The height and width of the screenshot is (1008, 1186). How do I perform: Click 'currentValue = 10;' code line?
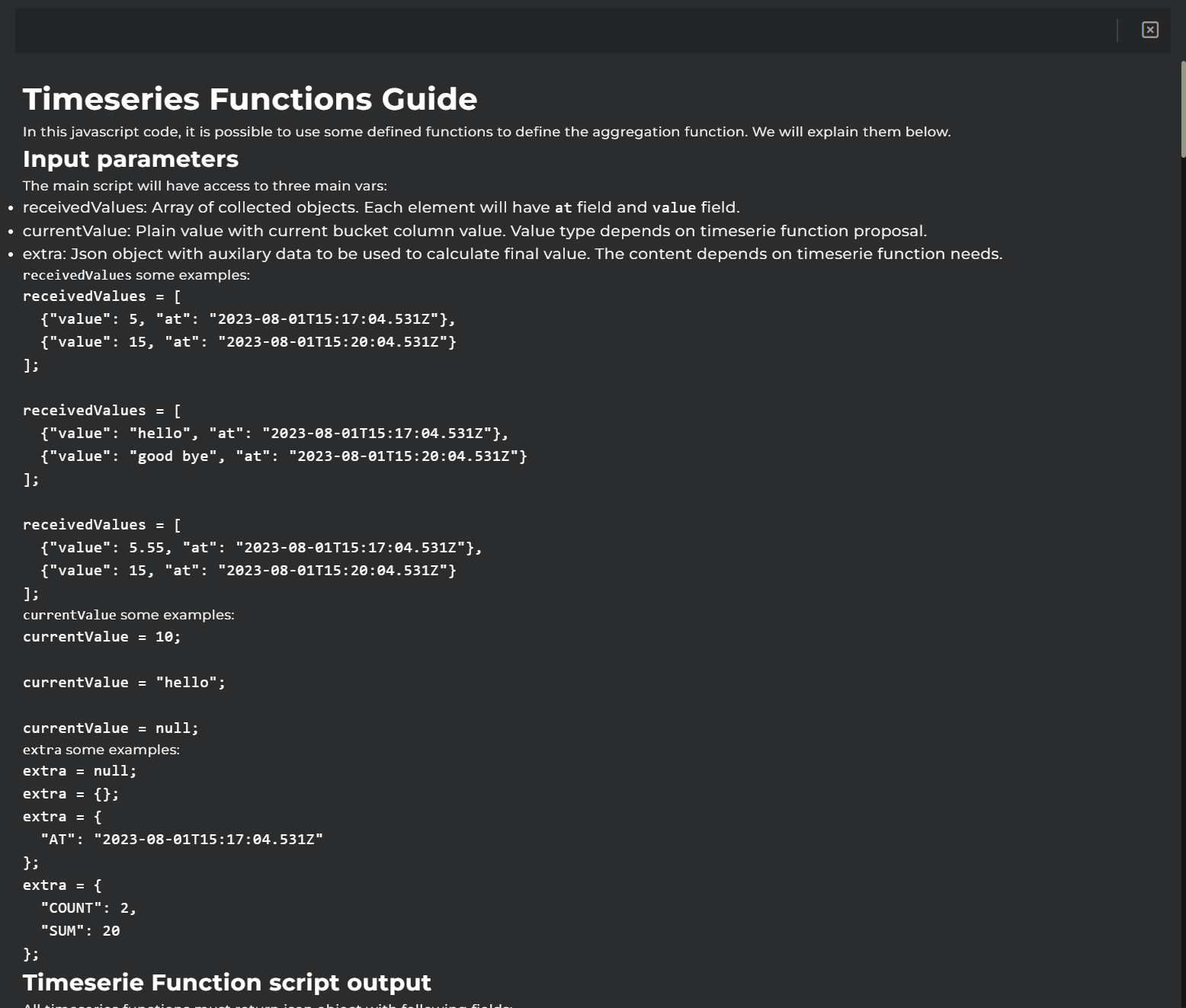coord(102,637)
